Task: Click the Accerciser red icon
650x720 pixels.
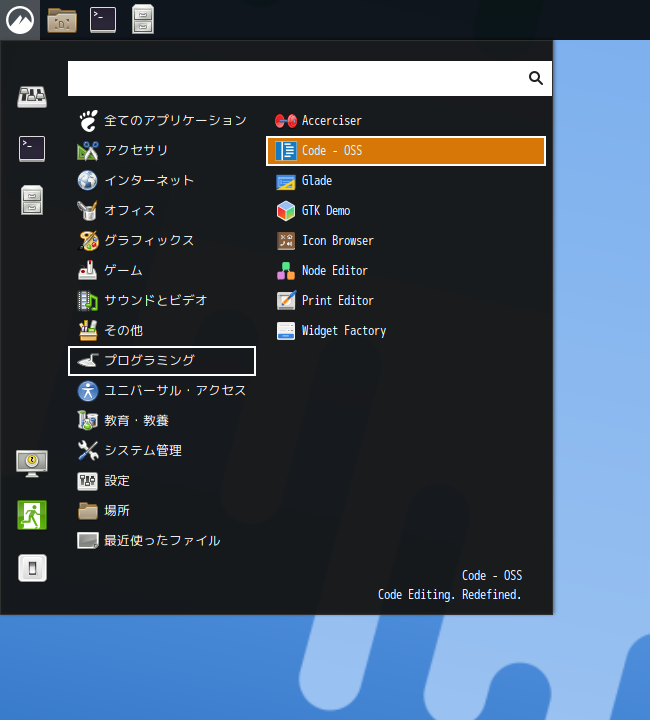Action: pos(286,121)
